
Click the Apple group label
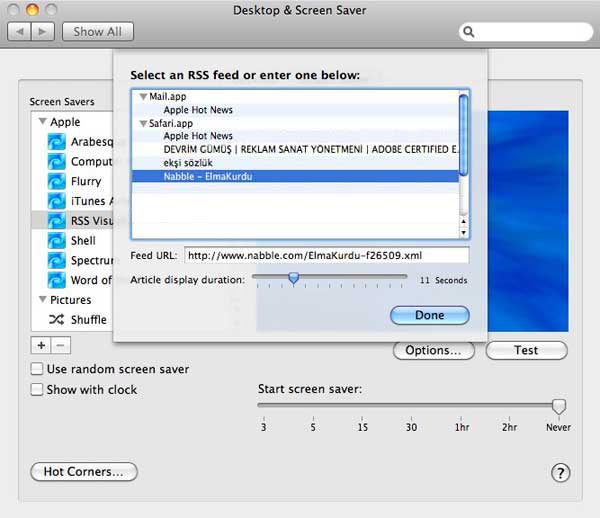pos(65,122)
